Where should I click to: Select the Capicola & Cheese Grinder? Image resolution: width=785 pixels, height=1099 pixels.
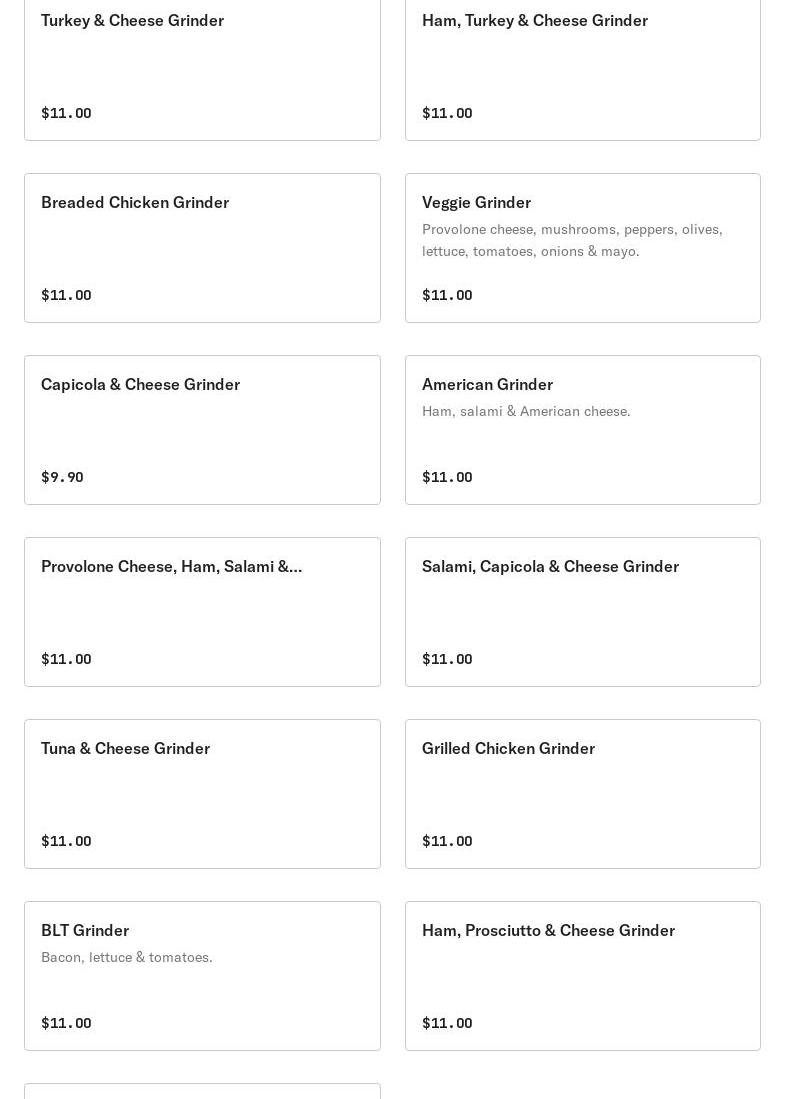[203, 430]
